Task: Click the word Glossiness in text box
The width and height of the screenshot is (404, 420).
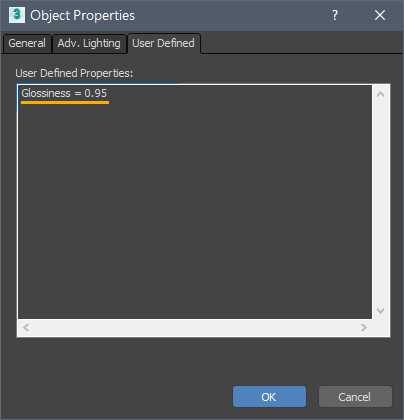Action: coord(46,93)
